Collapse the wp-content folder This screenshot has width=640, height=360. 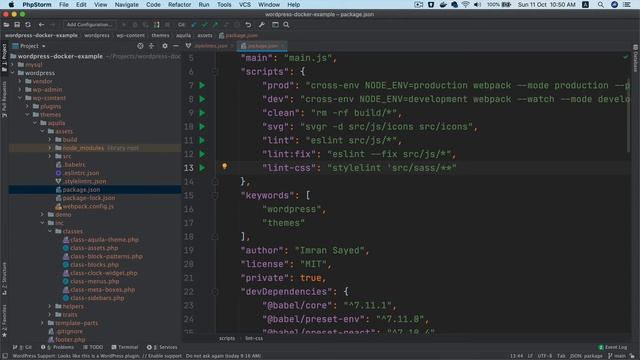tap(20, 98)
